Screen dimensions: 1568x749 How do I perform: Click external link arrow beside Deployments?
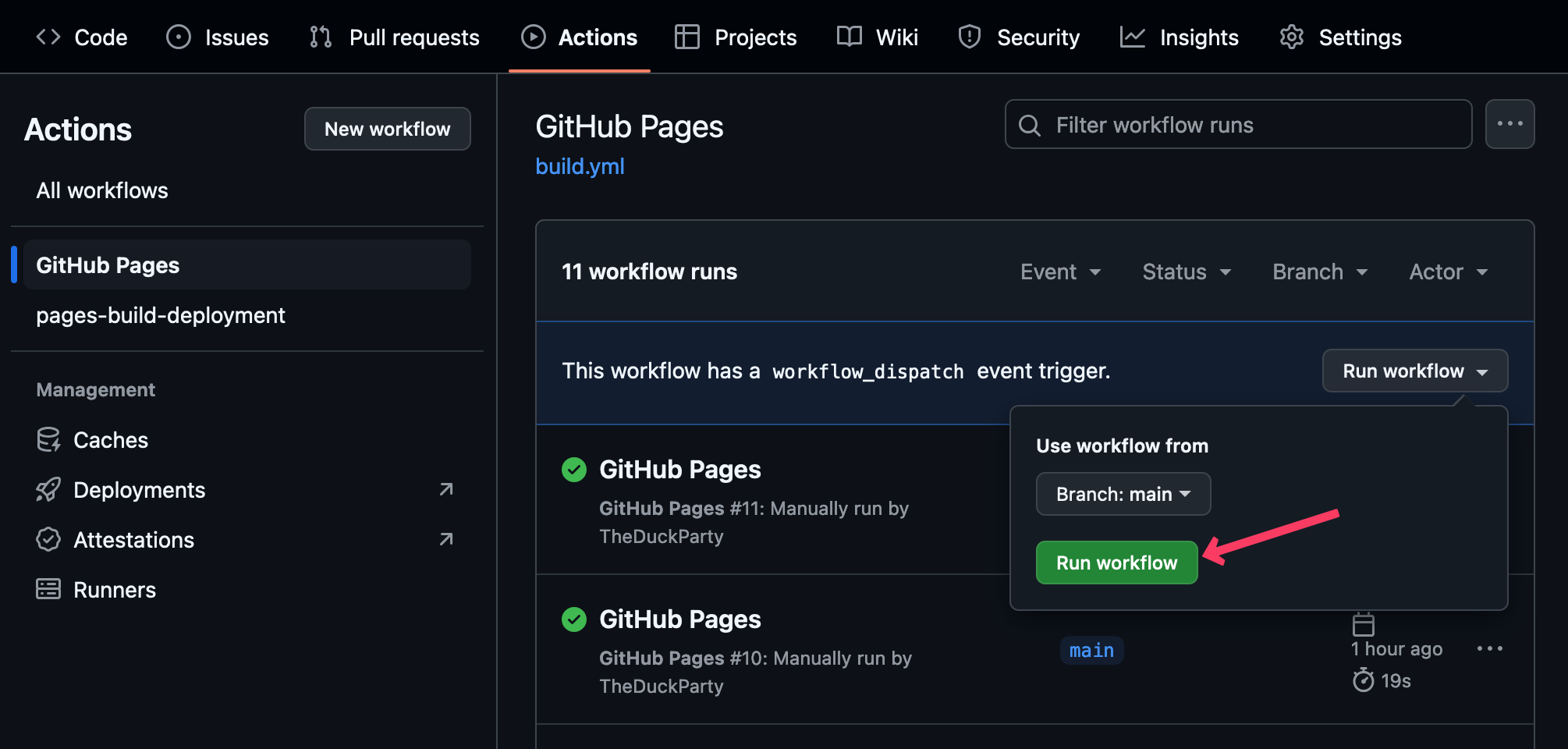(x=446, y=489)
